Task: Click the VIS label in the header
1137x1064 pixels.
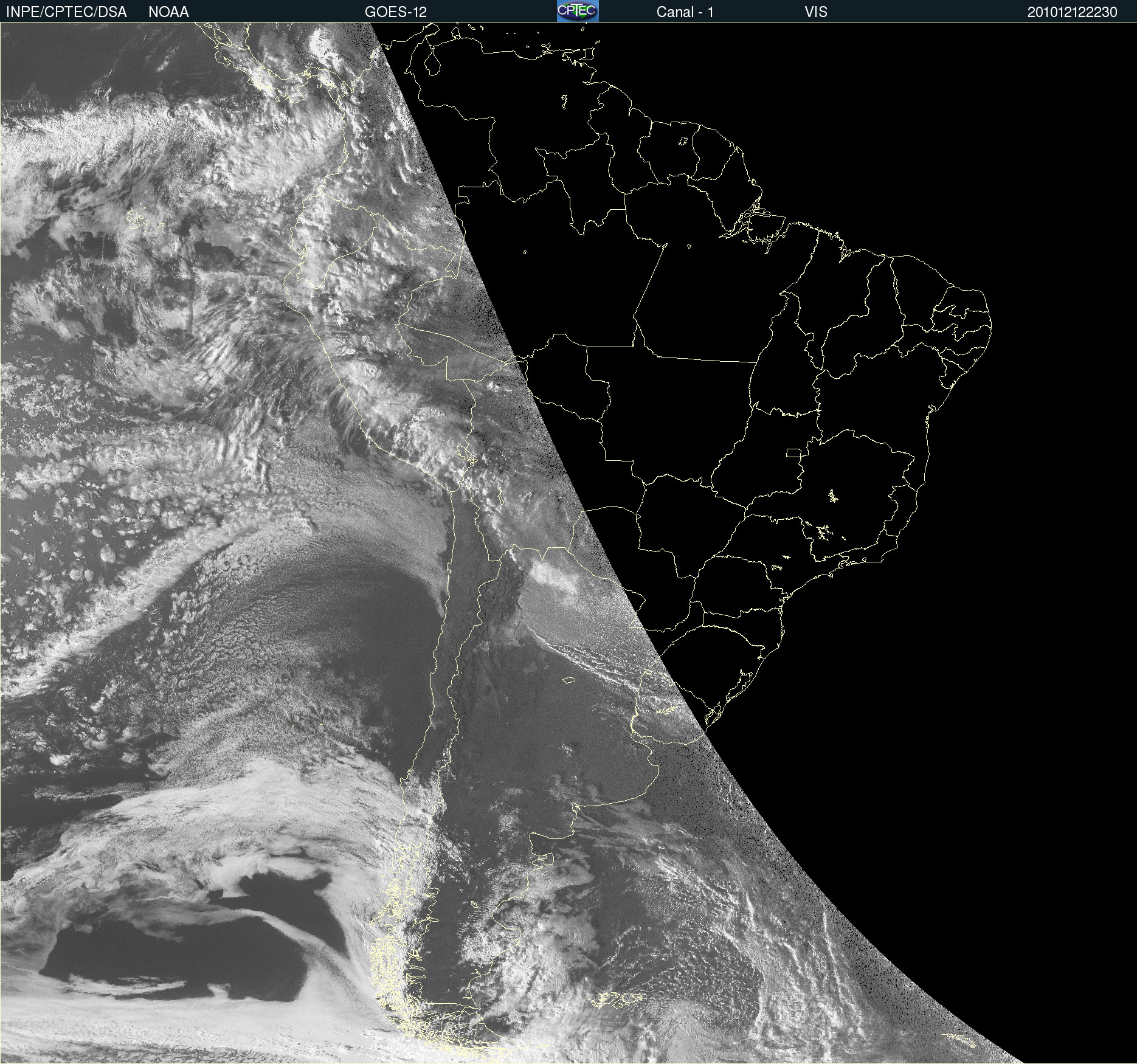Action: pyautogui.click(x=816, y=12)
